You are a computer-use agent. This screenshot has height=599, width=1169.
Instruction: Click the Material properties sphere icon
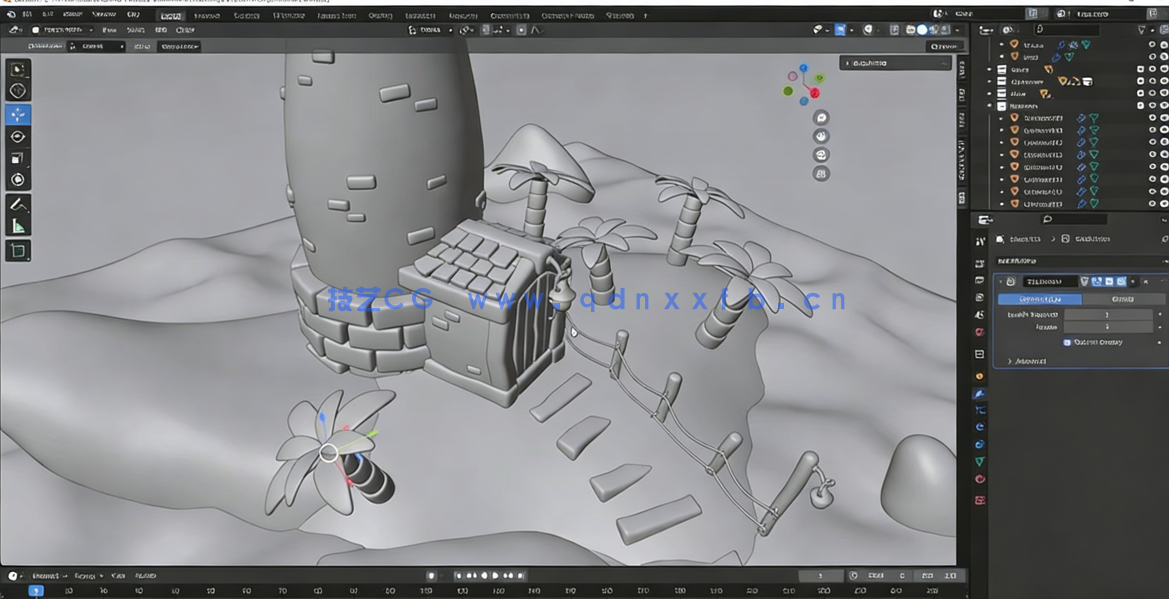(x=979, y=479)
